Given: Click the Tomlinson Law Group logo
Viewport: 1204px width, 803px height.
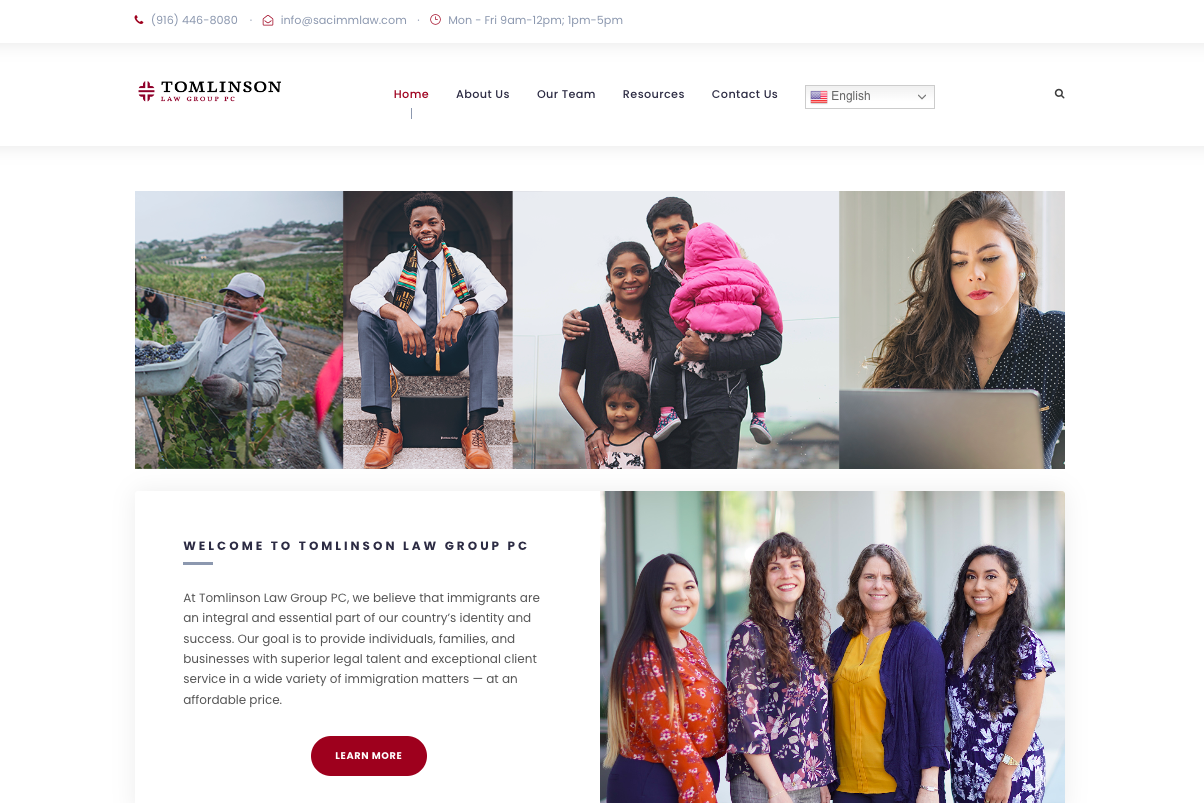Looking at the screenshot, I should click(209, 91).
